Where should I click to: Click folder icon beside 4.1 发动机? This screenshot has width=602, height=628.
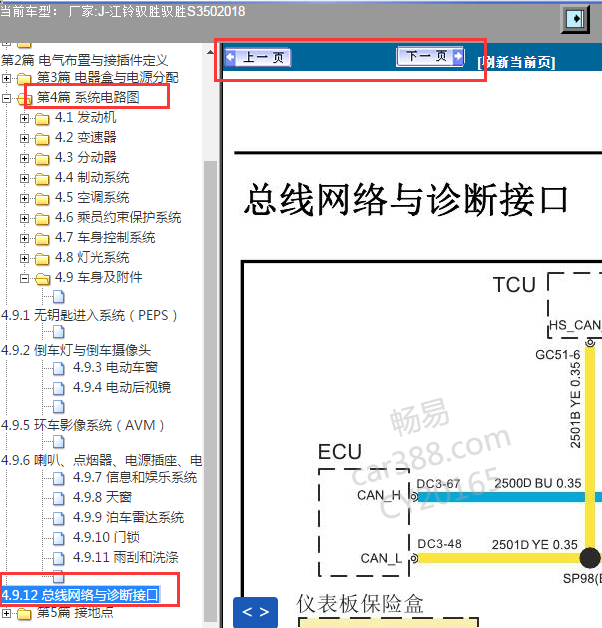[x=42, y=119]
